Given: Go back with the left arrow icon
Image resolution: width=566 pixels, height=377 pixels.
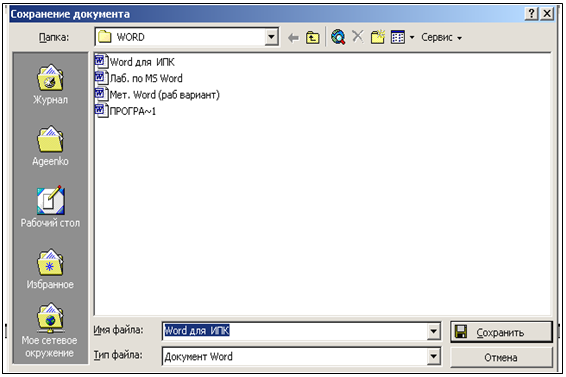Looking at the screenshot, I should coord(293,37).
